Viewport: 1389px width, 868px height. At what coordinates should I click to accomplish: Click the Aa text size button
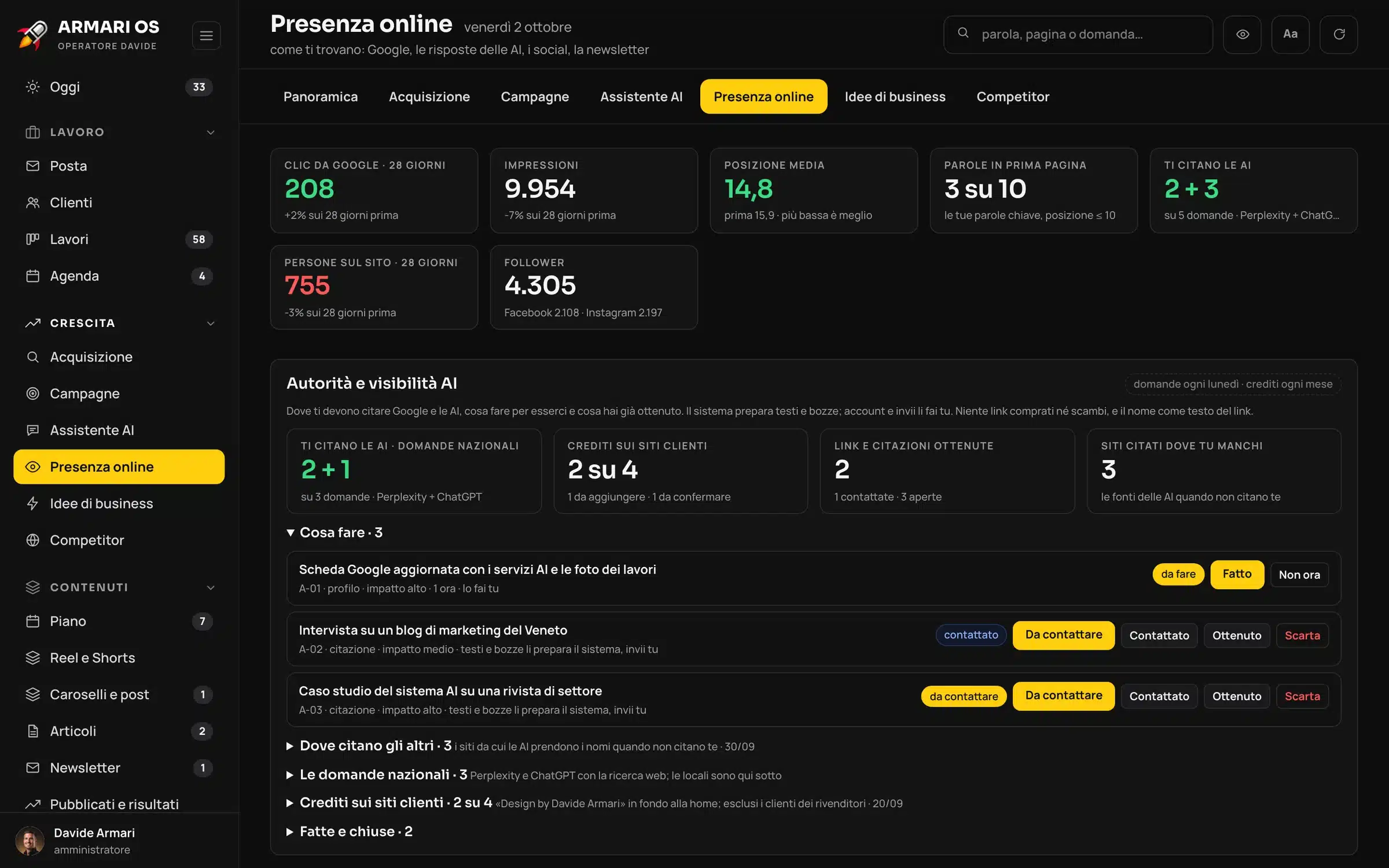point(1290,35)
